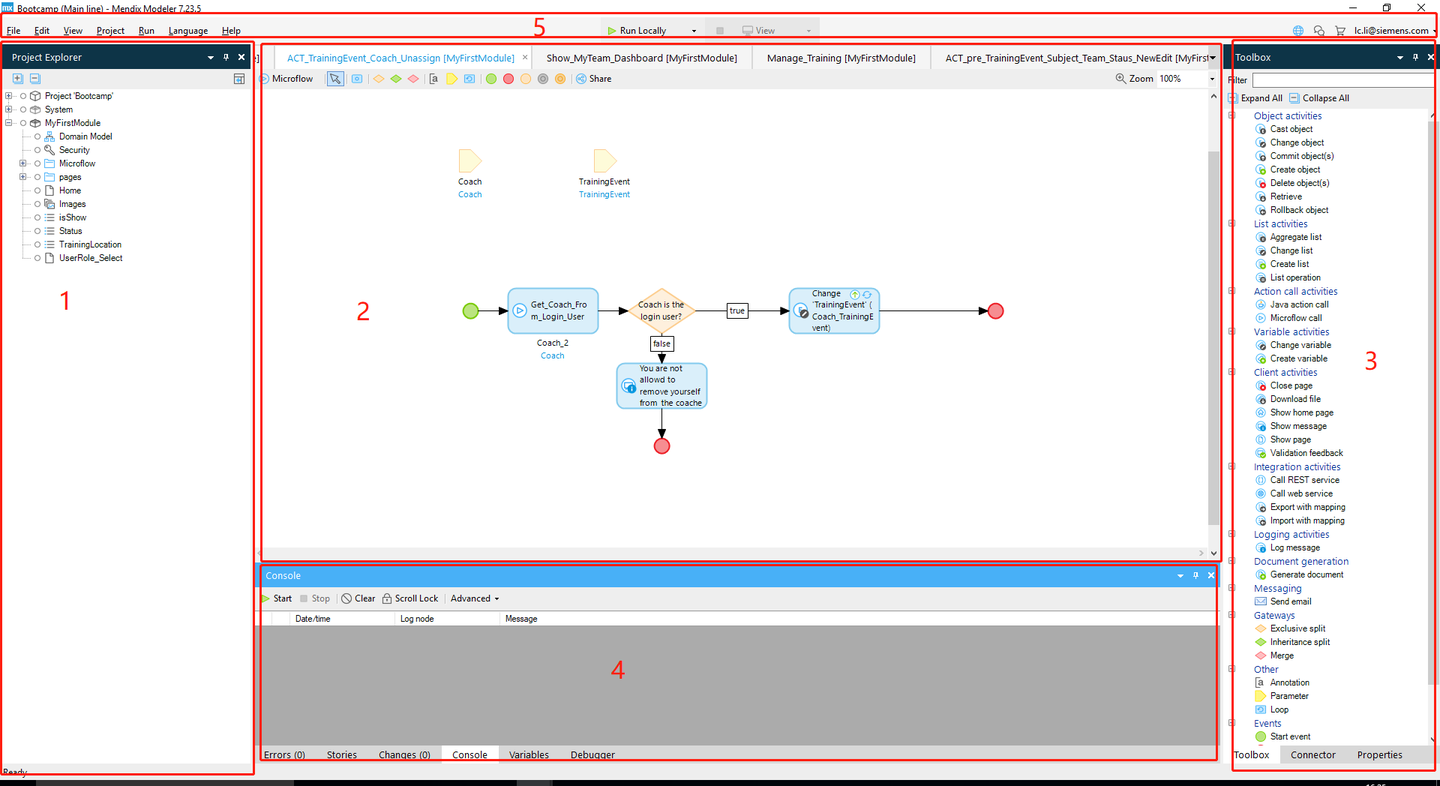Click the globe language icon at top right
Screen dimensions: 1440x786
coord(1298,31)
